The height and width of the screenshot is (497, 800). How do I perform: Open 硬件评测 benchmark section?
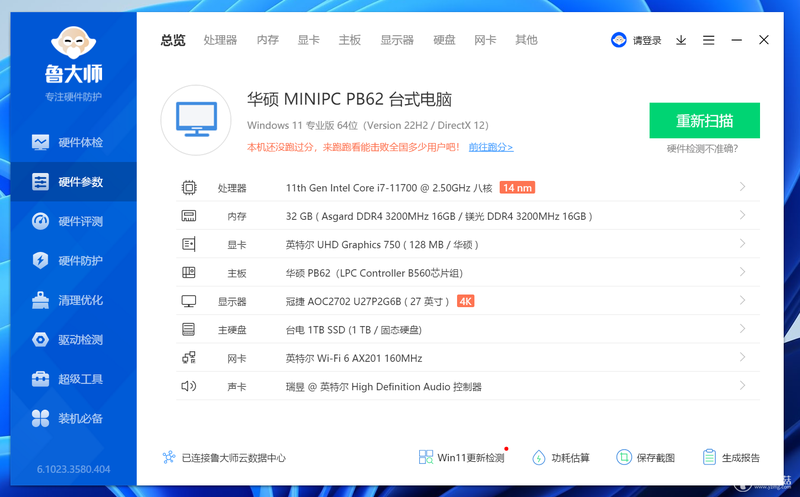[73, 221]
